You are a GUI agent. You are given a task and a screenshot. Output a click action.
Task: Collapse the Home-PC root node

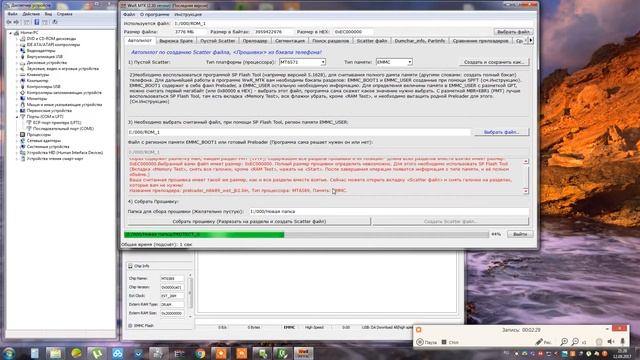(x=11, y=33)
